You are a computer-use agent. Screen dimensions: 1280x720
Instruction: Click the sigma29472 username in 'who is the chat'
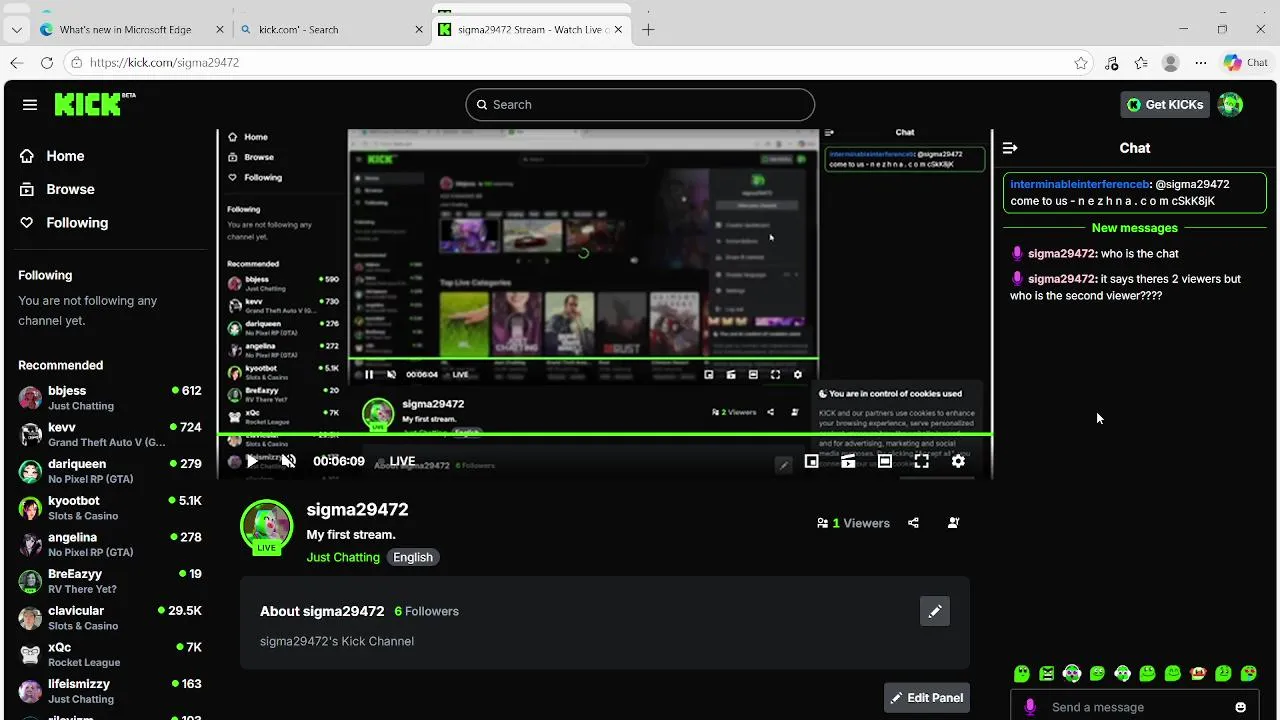tap(1062, 254)
